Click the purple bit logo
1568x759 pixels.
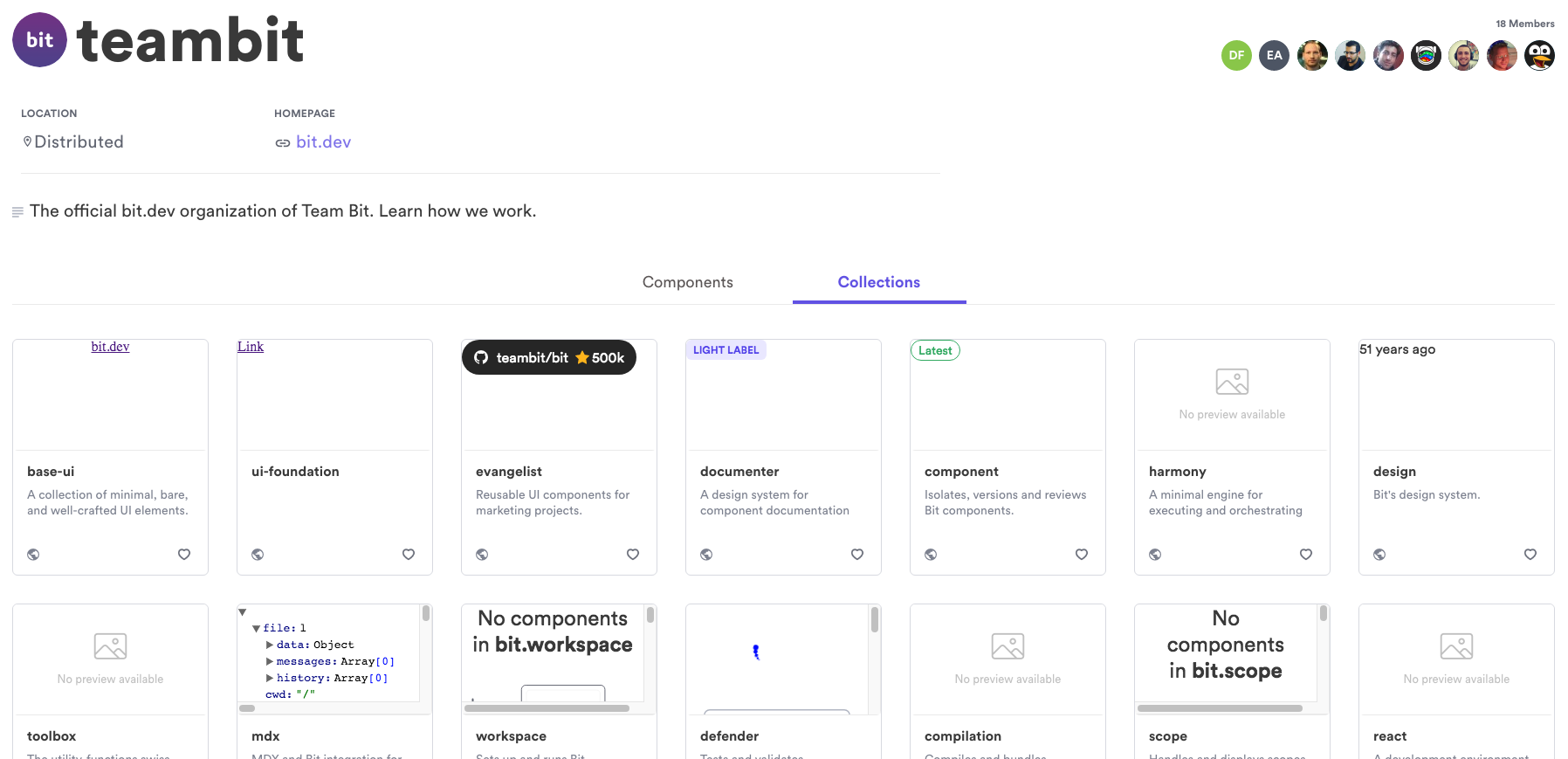coord(39,40)
